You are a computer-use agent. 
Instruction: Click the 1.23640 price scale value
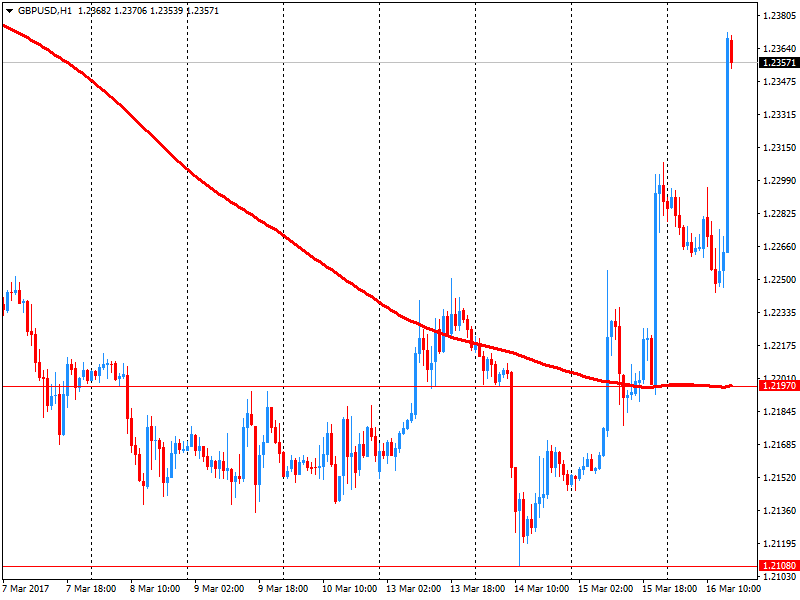[779, 49]
